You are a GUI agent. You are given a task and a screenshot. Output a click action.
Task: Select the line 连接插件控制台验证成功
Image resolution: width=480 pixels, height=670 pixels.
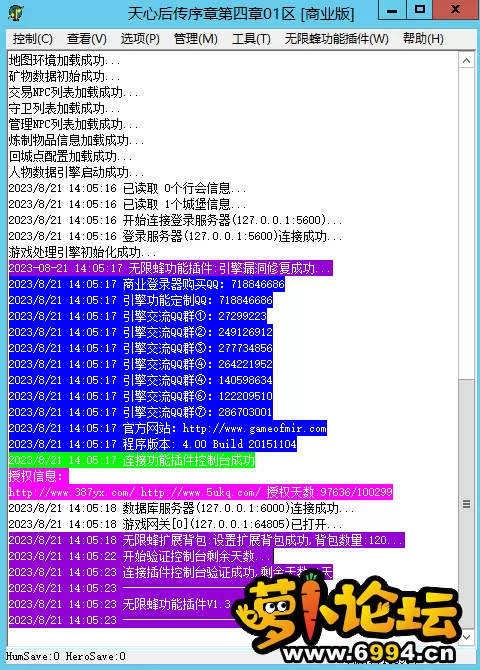tap(171, 573)
